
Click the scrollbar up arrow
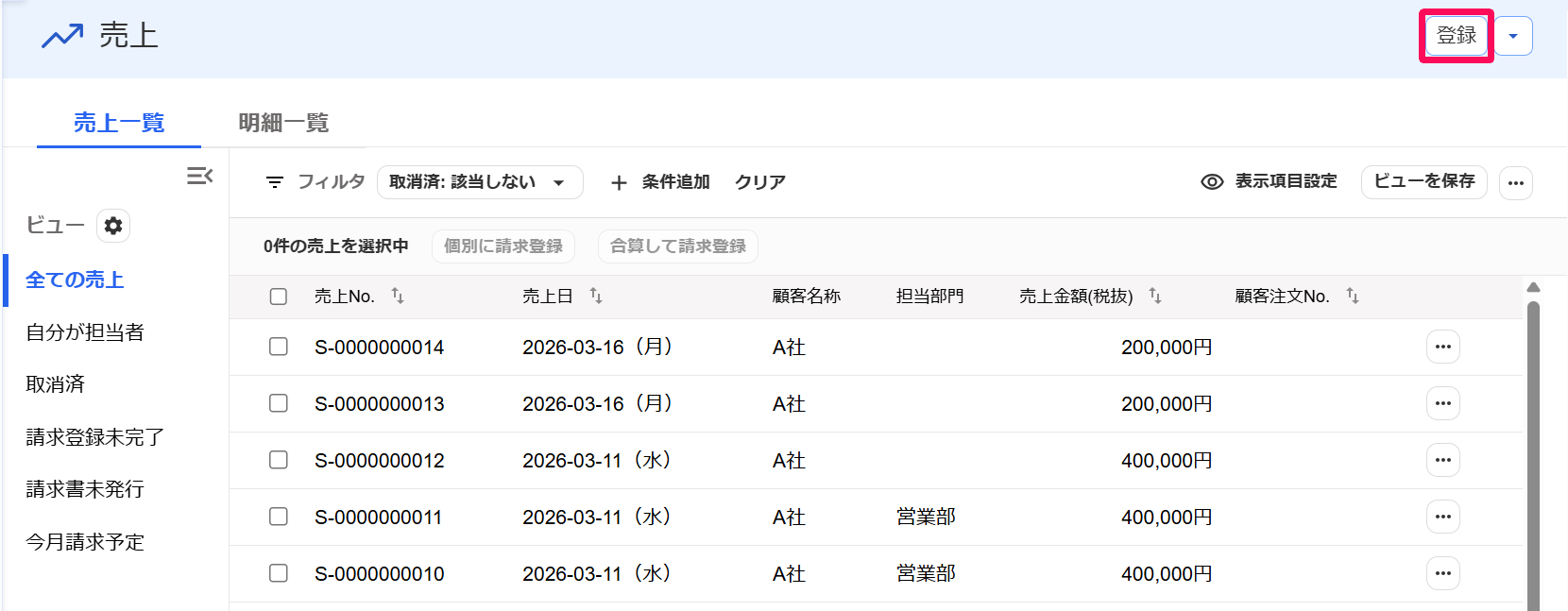[x=1533, y=287]
